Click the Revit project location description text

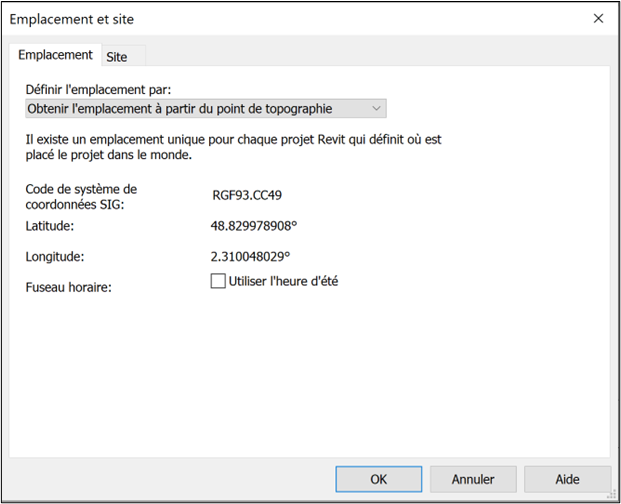(233, 148)
